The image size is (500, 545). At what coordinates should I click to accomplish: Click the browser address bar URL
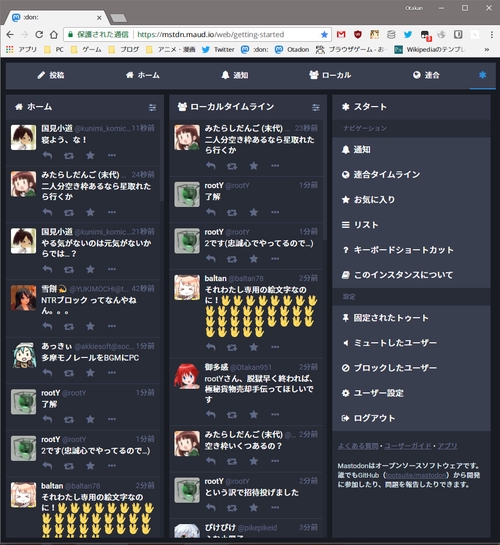[x=211, y=34]
